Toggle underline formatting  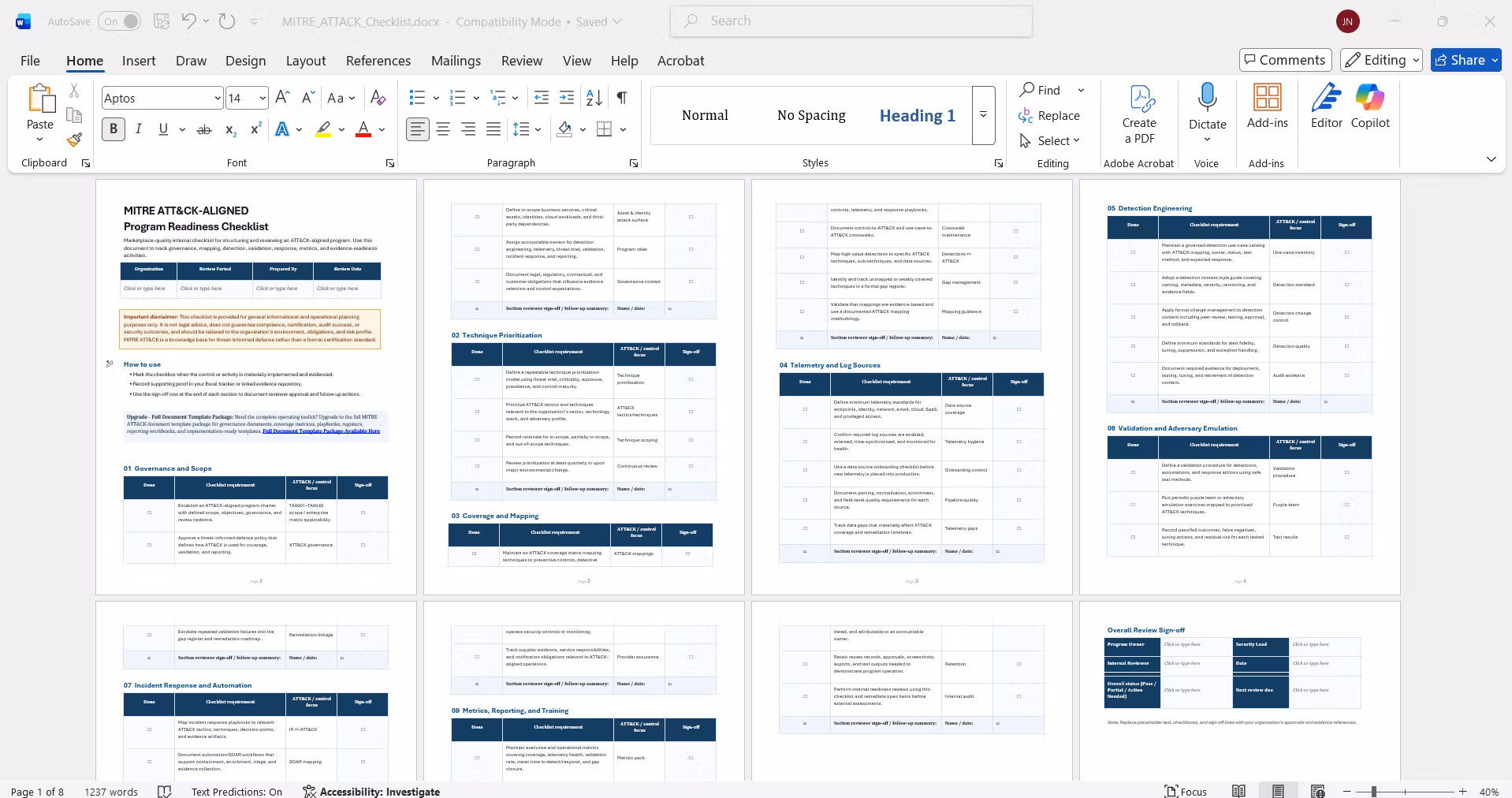click(163, 129)
